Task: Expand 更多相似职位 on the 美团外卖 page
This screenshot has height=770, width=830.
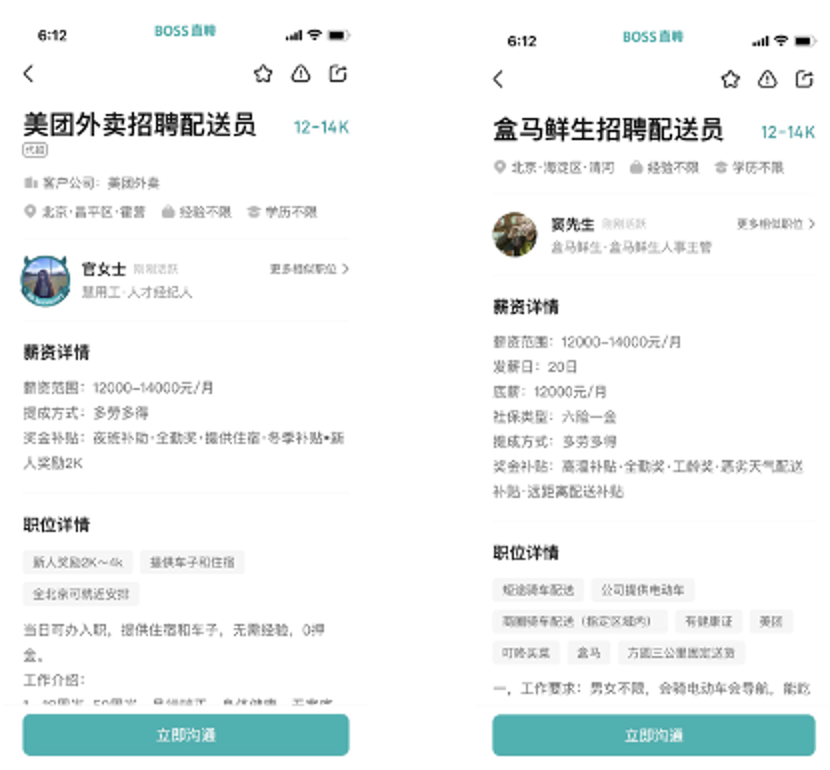Action: pyautogui.click(x=305, y=269)
